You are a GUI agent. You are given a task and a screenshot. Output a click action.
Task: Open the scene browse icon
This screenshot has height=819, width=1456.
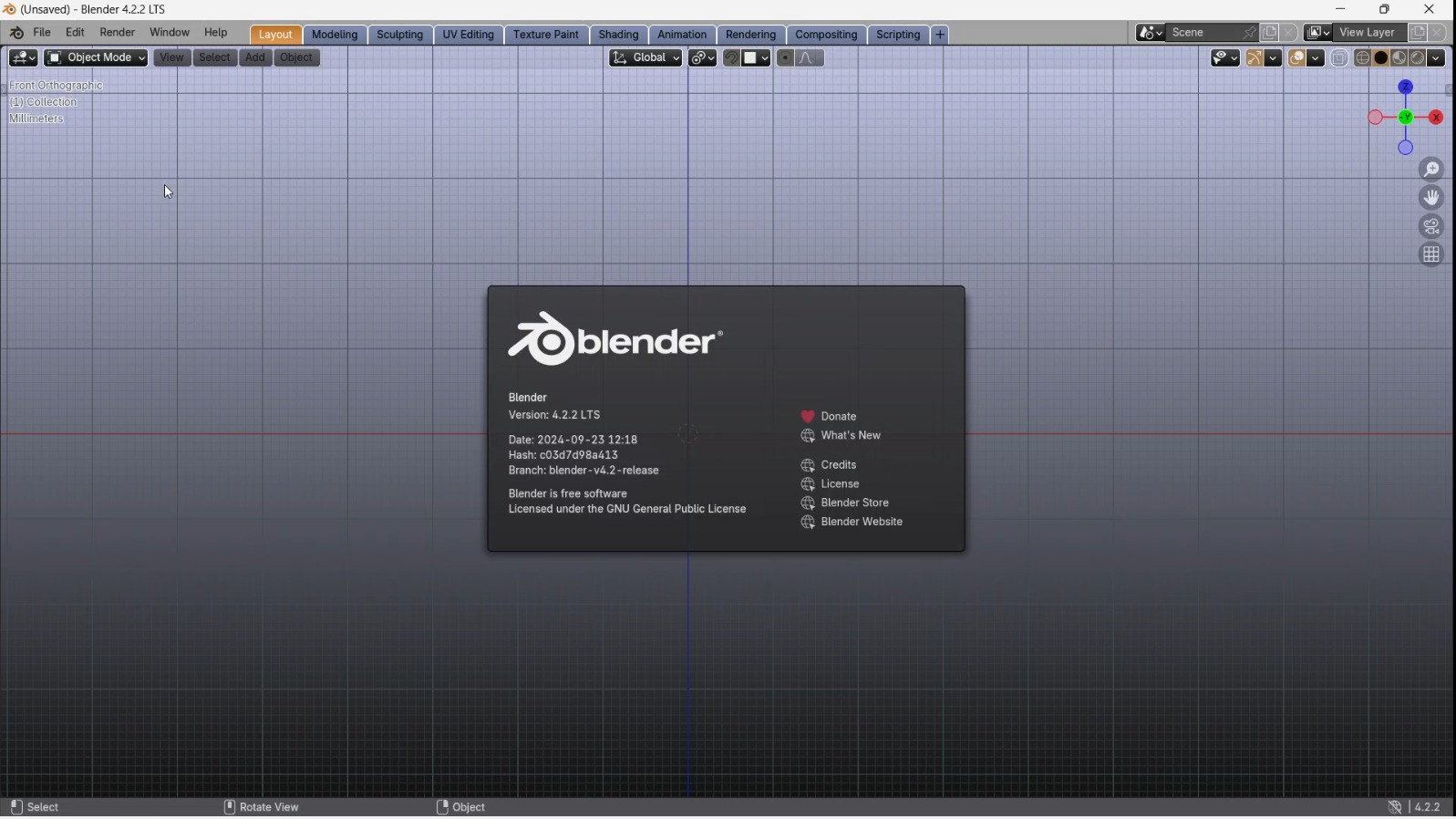[1151, 33]
